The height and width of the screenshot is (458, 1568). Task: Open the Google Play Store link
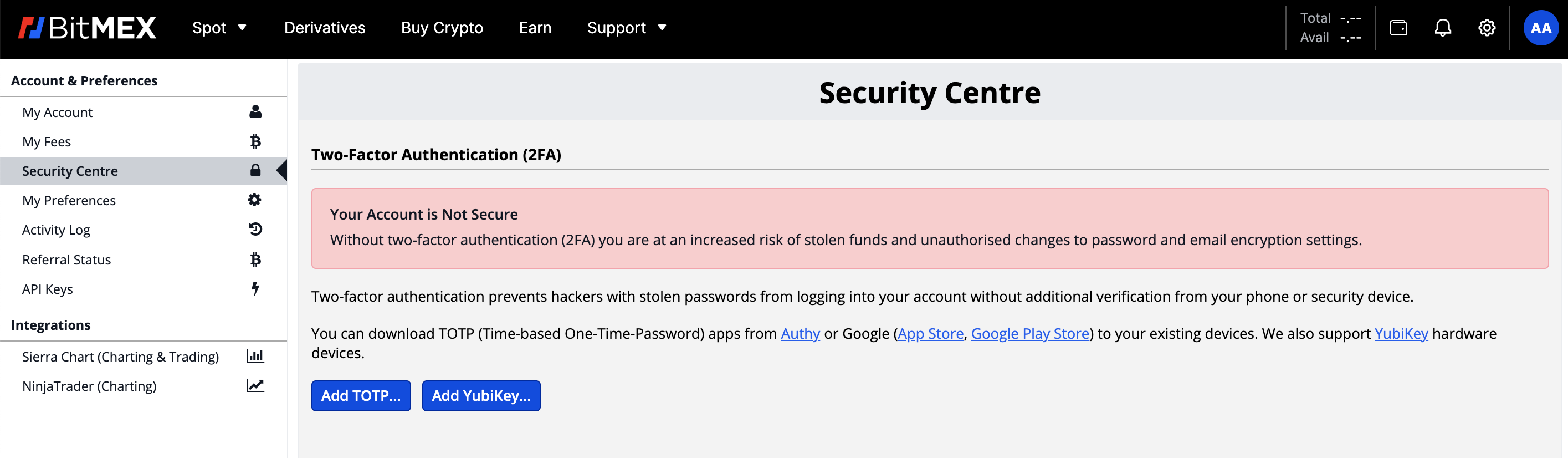pyautogui.click(x=1030, y=334)
